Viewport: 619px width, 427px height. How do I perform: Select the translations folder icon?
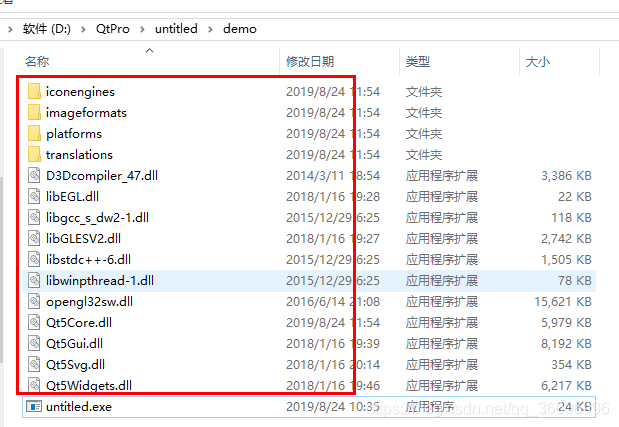[x=34, y=154]
